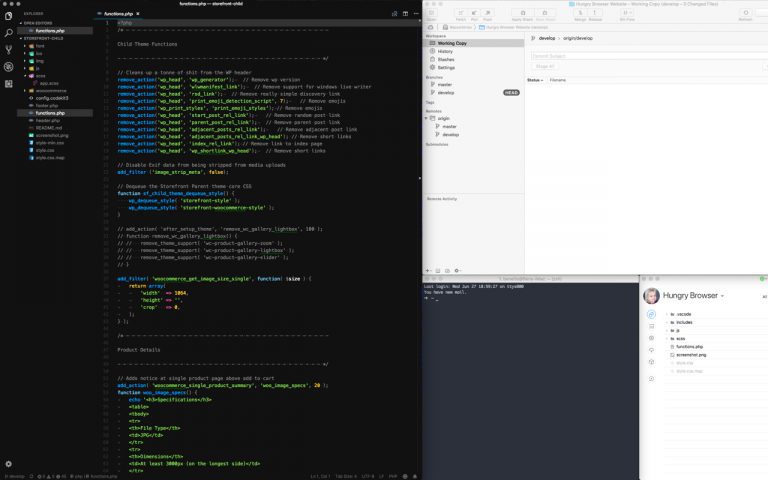Viewport: 768px width, 480px height.
Task: Click the Split Editor icon in VS Code
Action: pyautogui.click(x=405, y=14)
